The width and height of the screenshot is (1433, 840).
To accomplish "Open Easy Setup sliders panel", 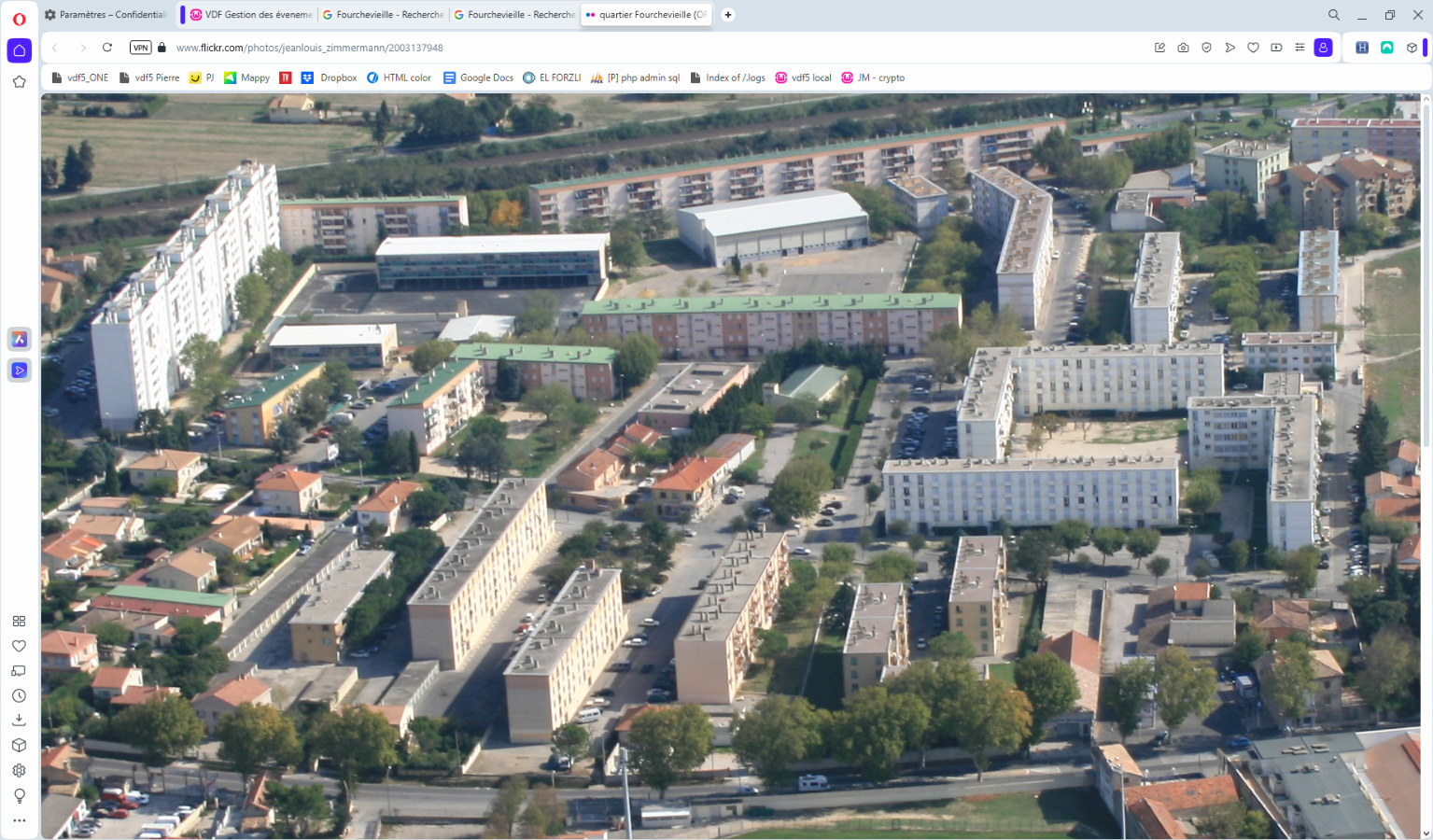I will pos(1300,48).
